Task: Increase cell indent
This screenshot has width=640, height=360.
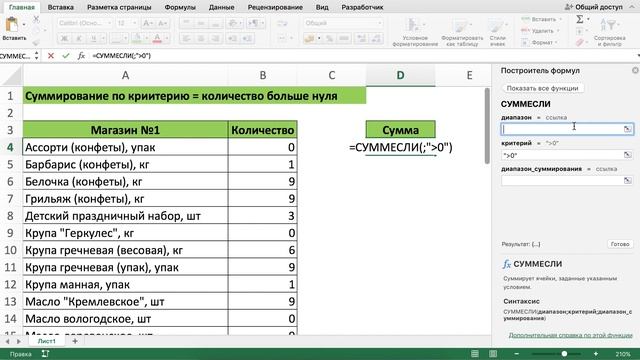Action: [x=247, y=38]
